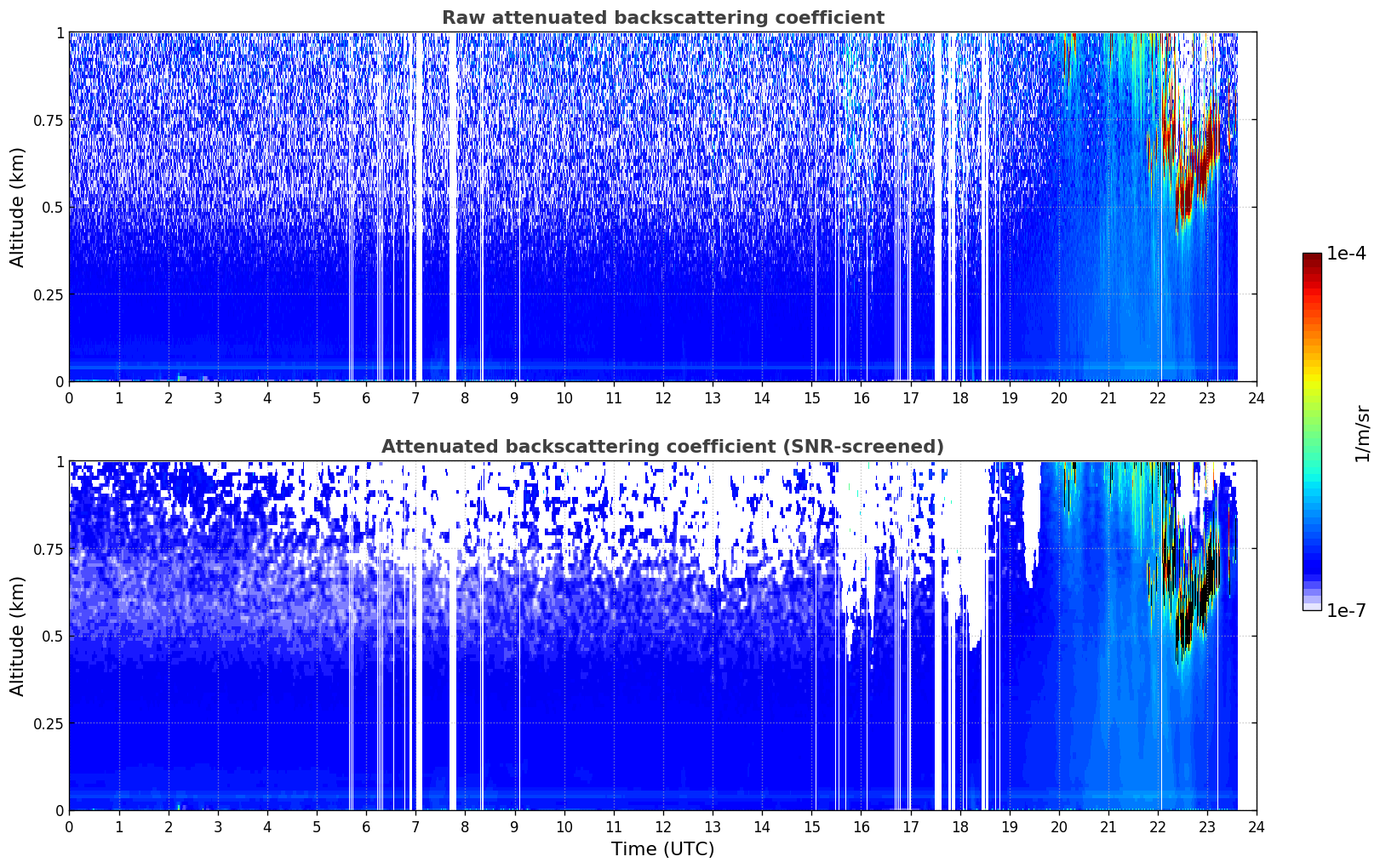1380x868 pixels.
Task: Click 'Altitude (km)' label of SNR-screened plot
Action: (x=18, y=636)
